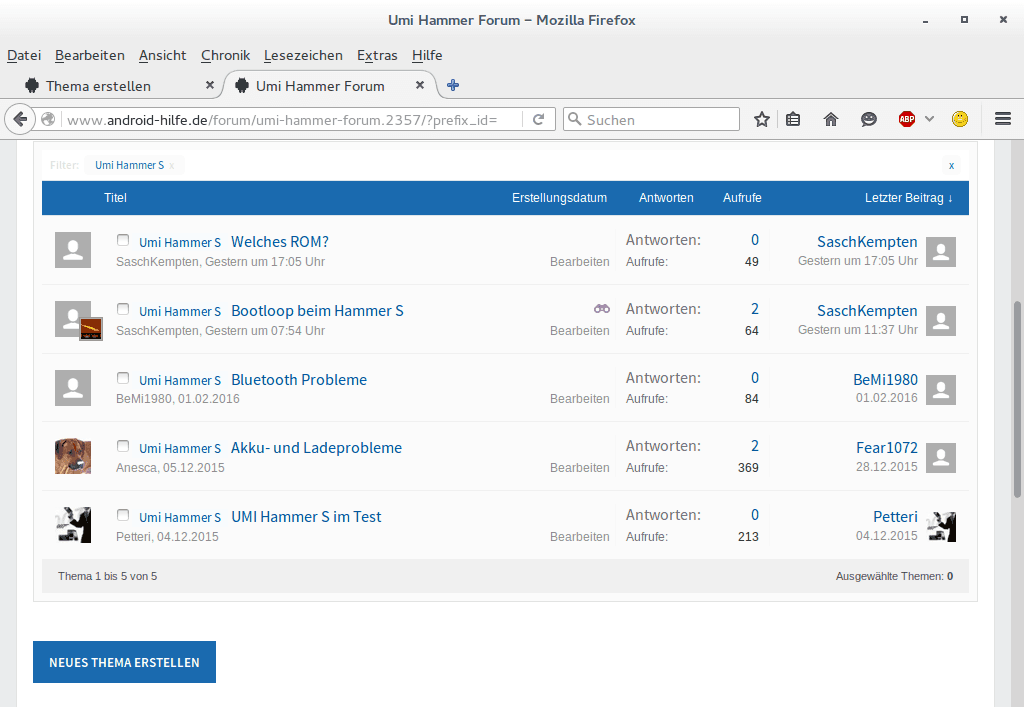Open a new tab with plus icon
The image size is (1024, 707).
(453, 86)
